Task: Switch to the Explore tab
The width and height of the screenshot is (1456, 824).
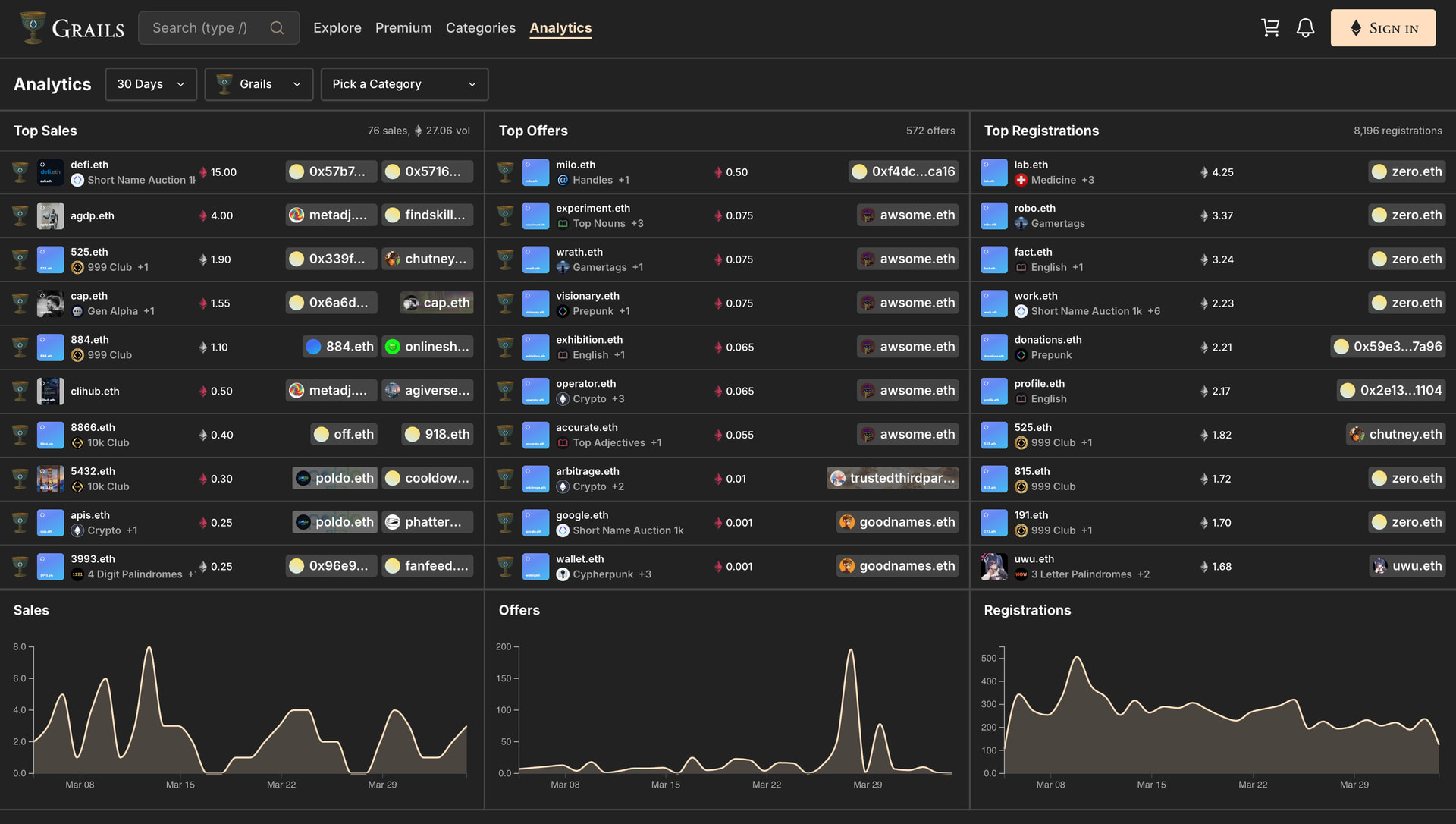Action: 337,28
